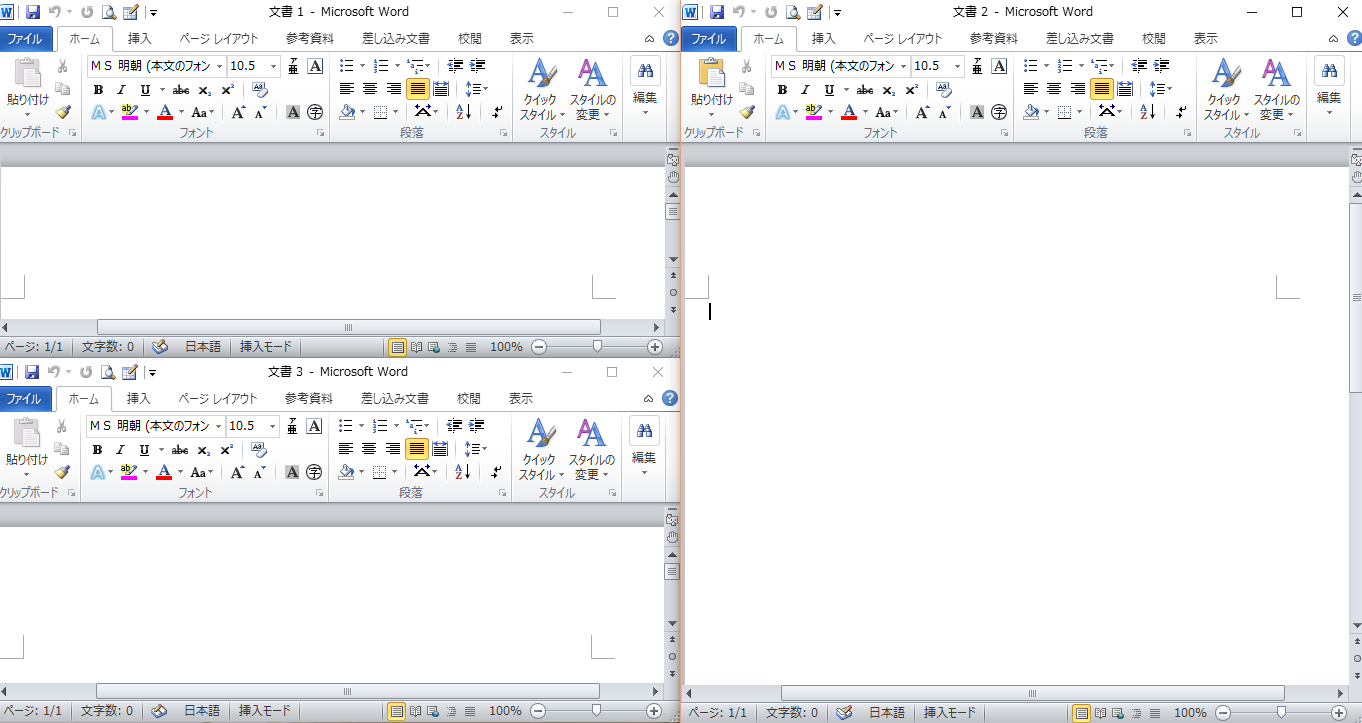Increase the indent in 文書 3

(476, 426)
